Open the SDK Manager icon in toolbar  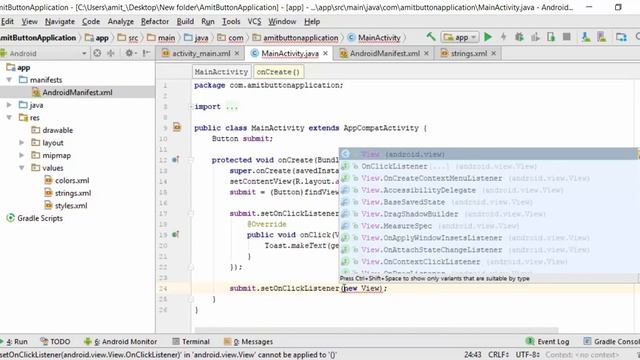pos(586,37)
